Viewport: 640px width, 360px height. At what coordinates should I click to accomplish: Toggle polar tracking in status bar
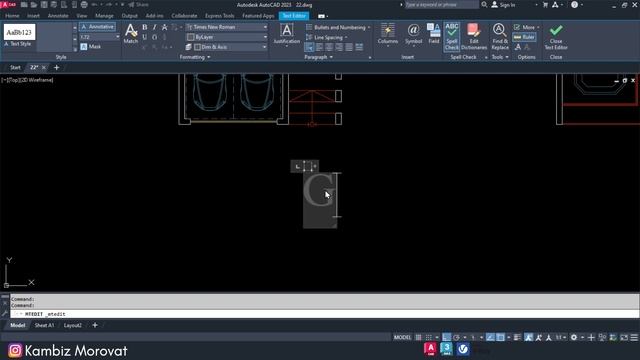(x=456, y=337)
